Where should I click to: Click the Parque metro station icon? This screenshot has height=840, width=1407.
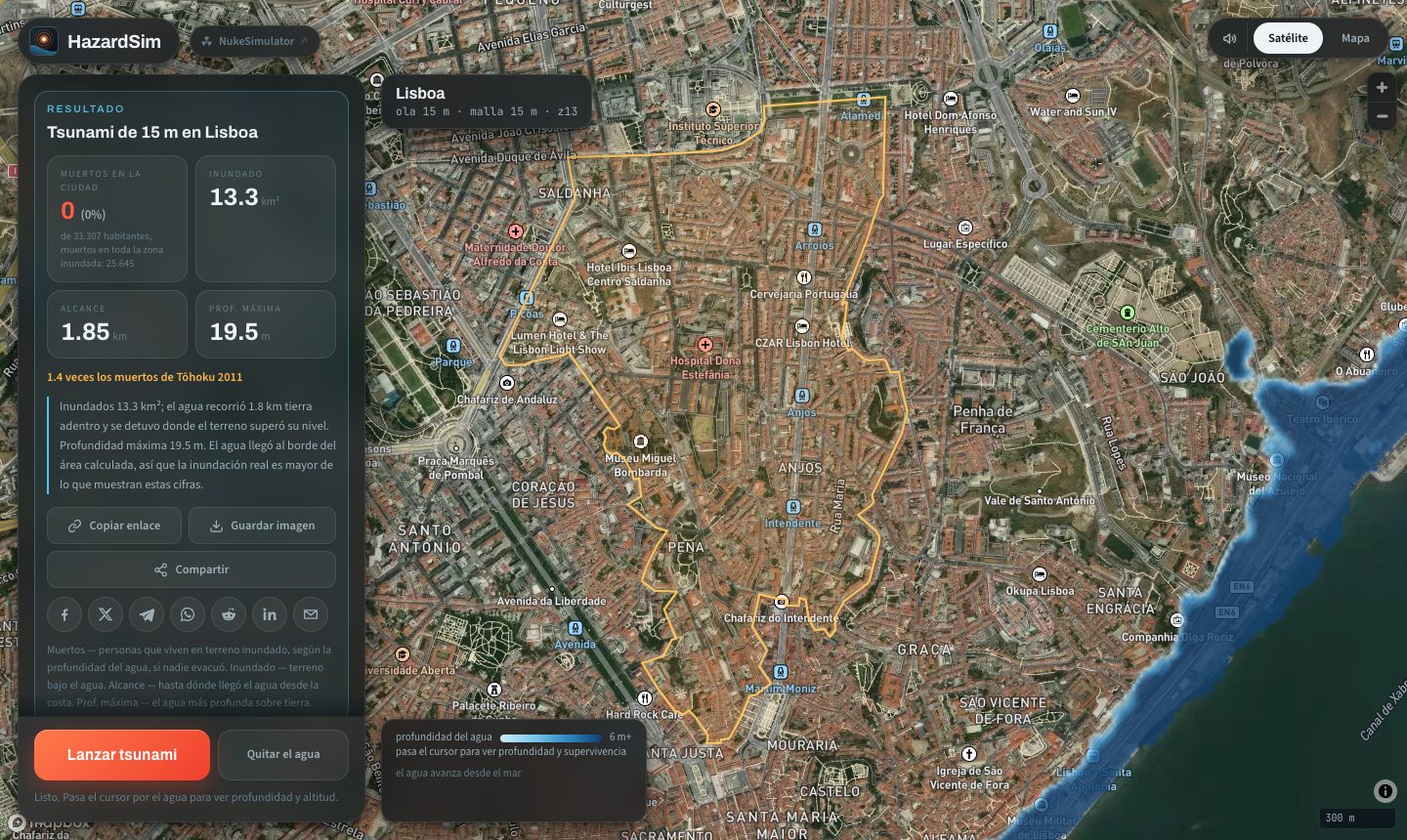[x=453, y=346]
